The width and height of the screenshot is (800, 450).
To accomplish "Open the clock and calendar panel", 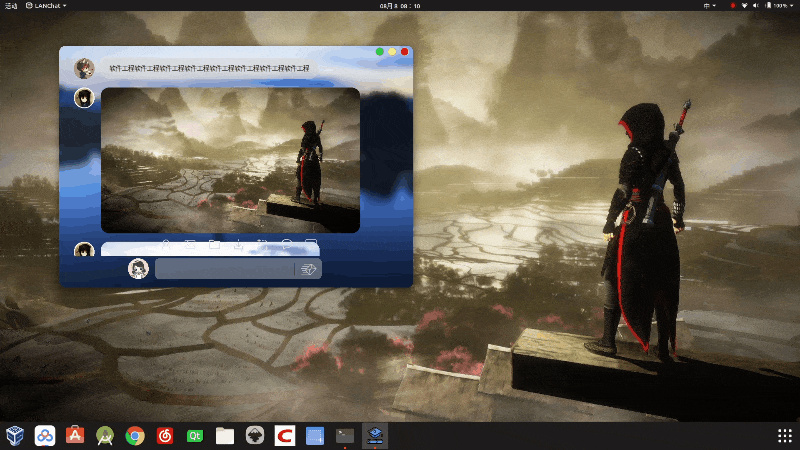I will (x=400, y=6).
